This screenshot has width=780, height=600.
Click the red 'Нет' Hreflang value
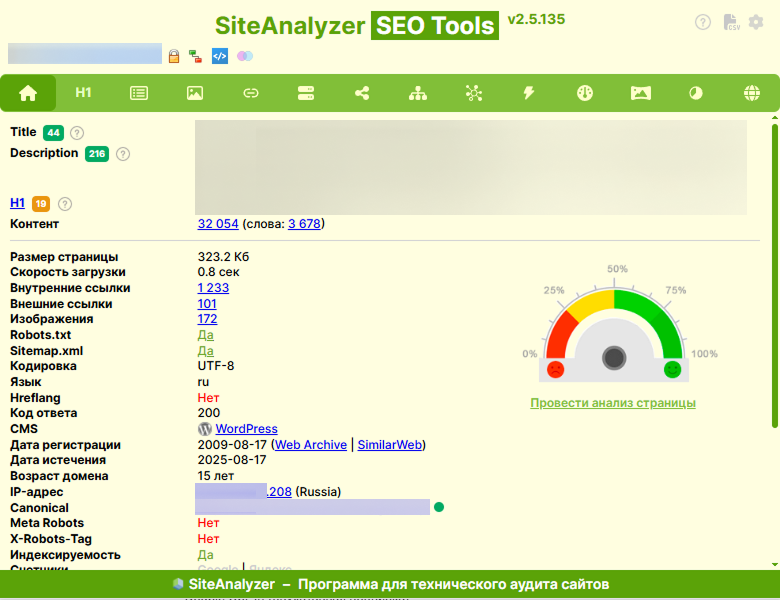pyautogui.click(x=208, y=398)
